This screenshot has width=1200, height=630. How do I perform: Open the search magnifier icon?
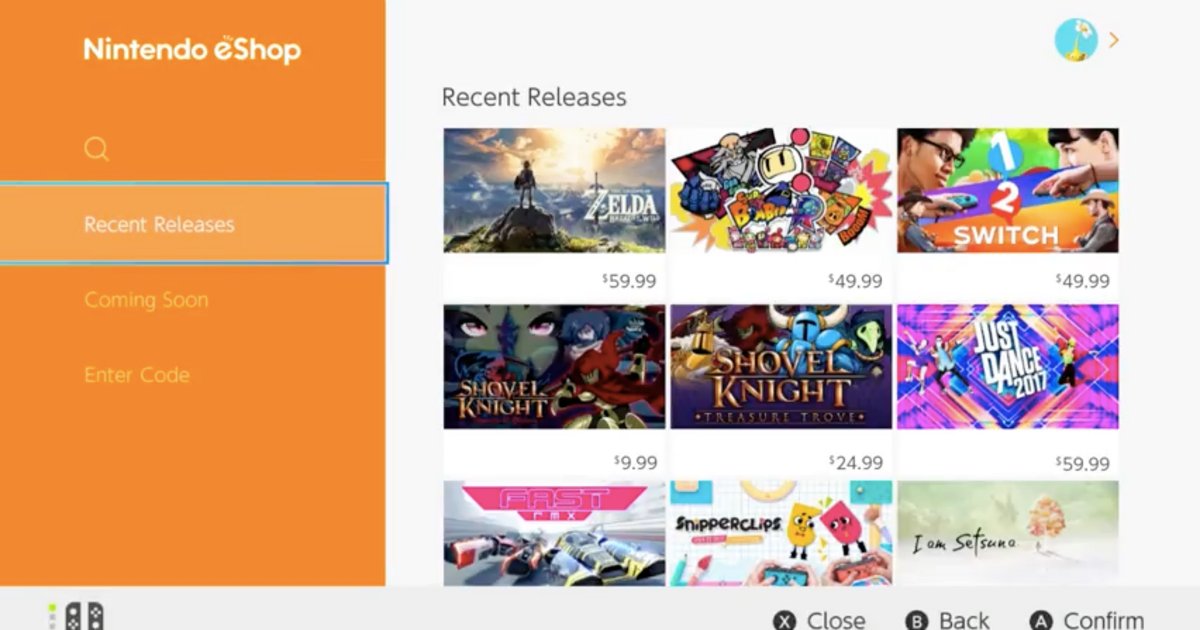point(96,149)
